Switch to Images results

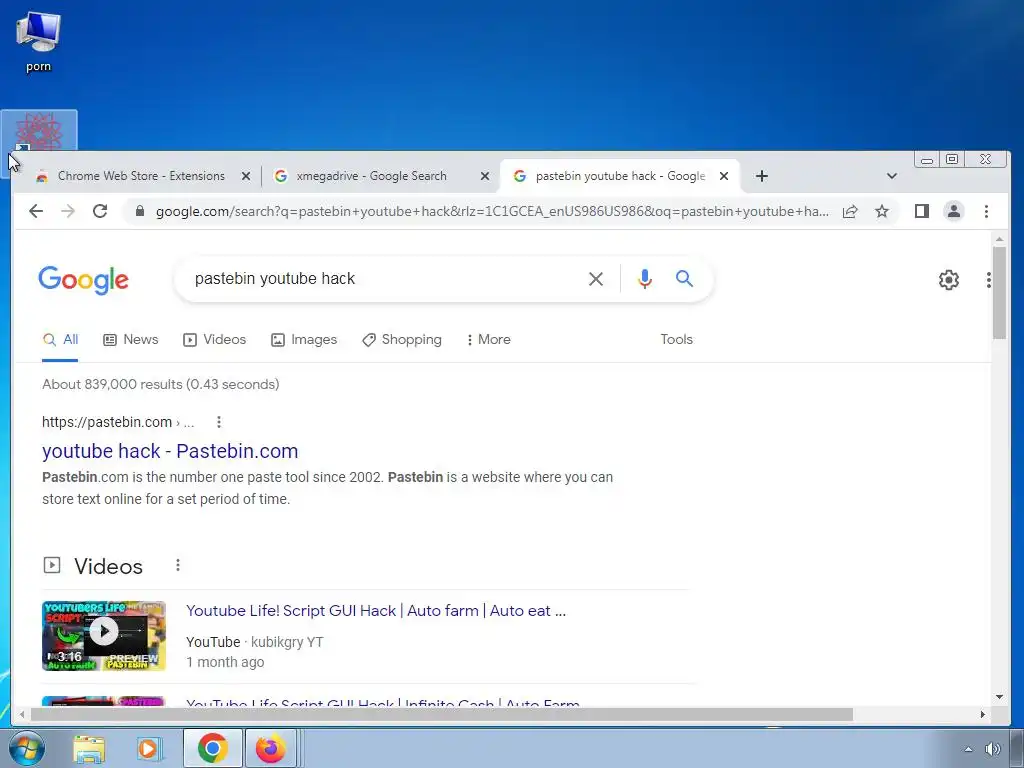[304, 340]
